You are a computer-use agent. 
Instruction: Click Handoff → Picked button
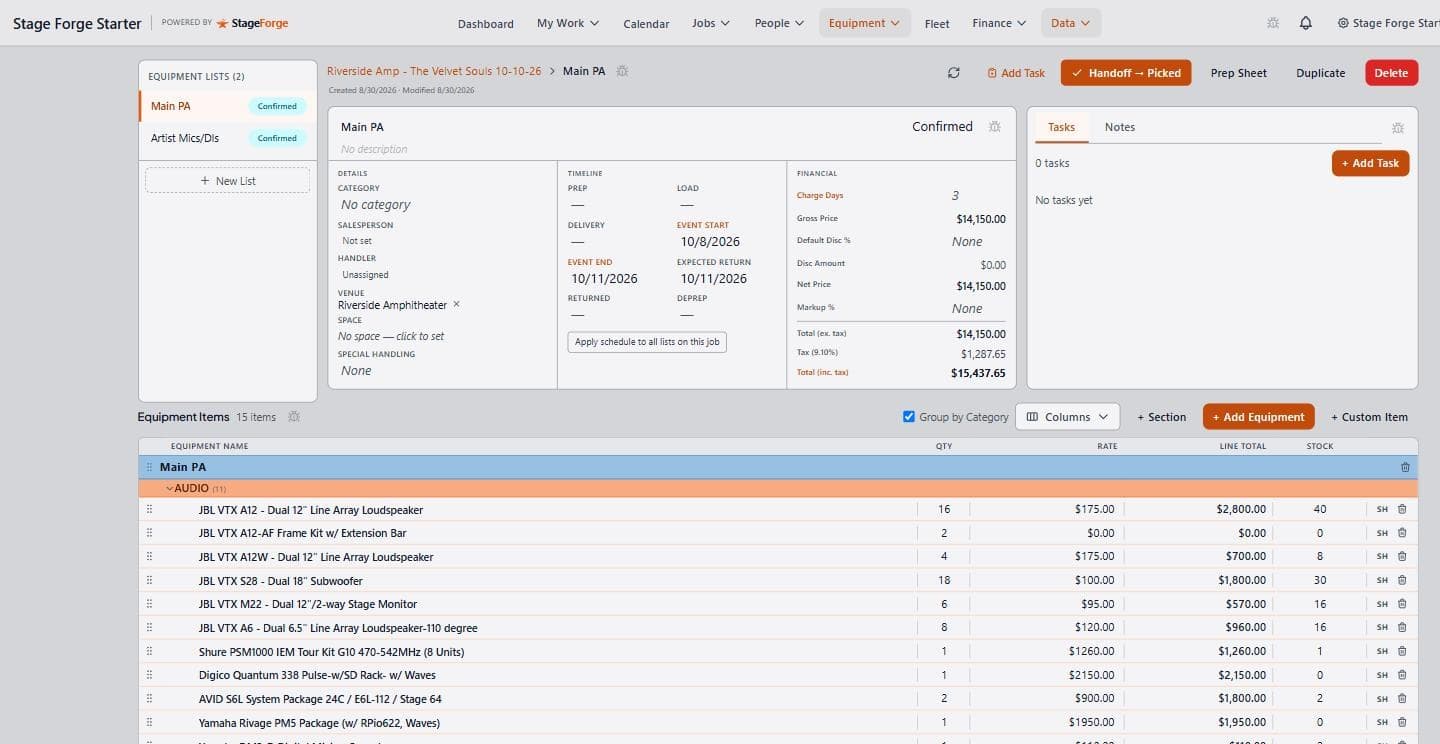(1126, 73)
